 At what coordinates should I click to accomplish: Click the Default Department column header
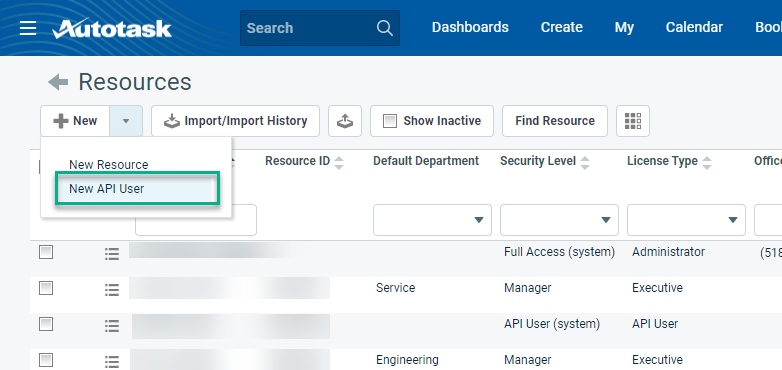point(426,161)
